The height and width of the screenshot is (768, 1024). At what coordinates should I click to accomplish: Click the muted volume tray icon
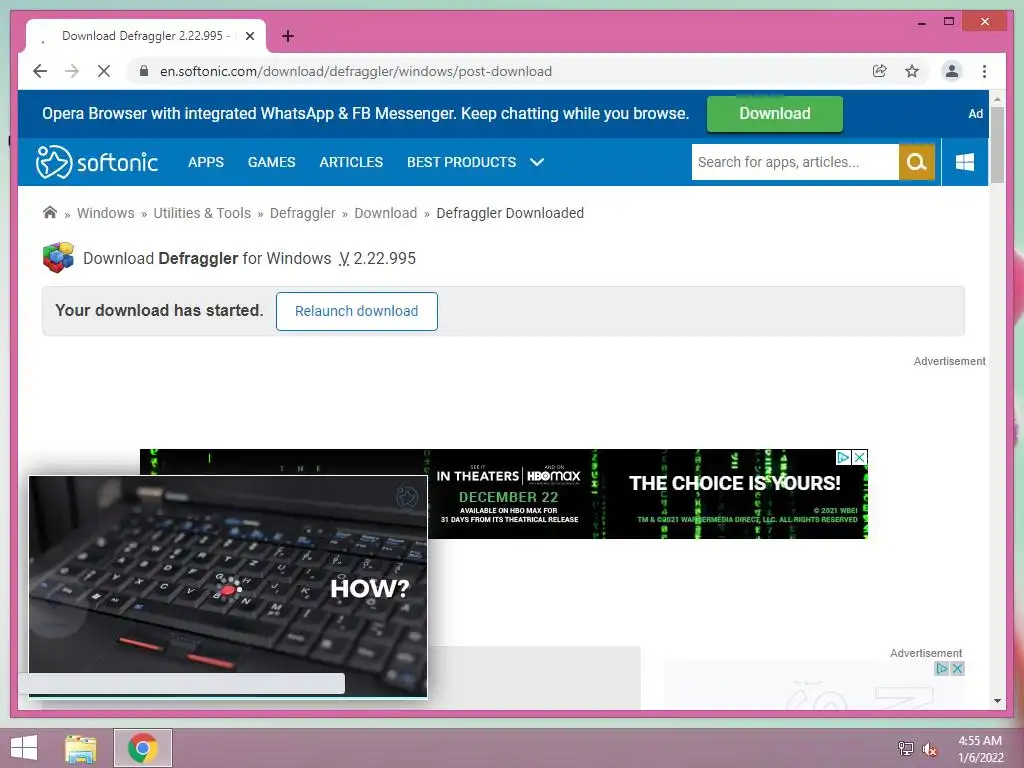pos(930,749)
